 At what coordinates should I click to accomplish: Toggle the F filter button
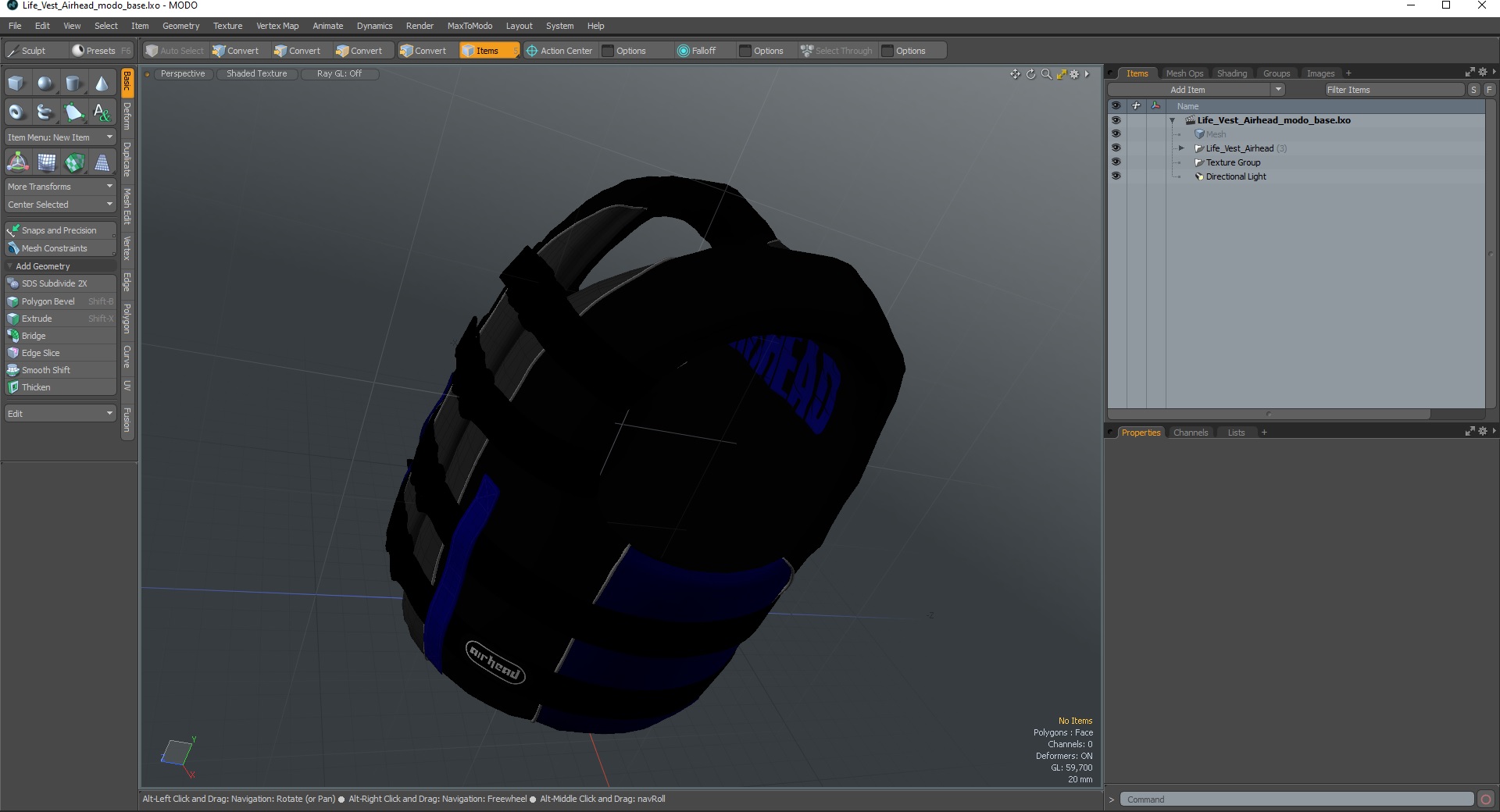point(1489,90)
